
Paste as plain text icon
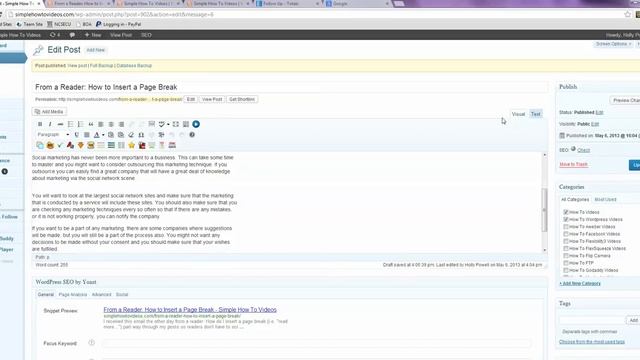click(x=111, y=135)
